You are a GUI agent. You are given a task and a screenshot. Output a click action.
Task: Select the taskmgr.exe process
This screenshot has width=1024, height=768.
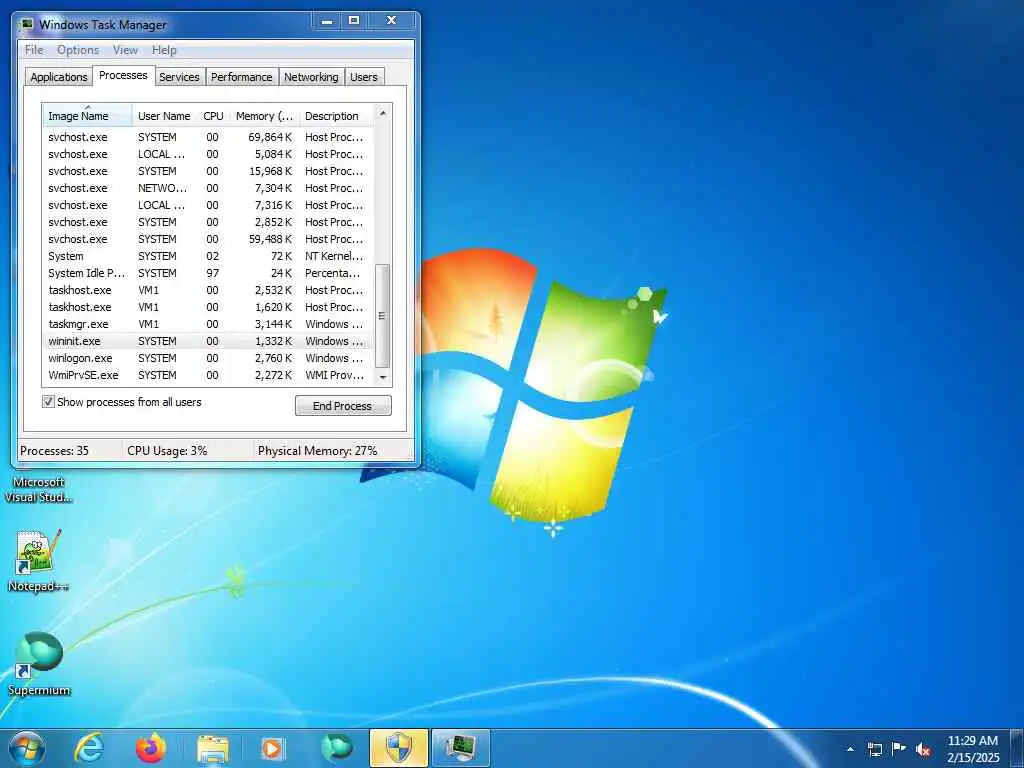pyautogui.click(x=209, y=324)
